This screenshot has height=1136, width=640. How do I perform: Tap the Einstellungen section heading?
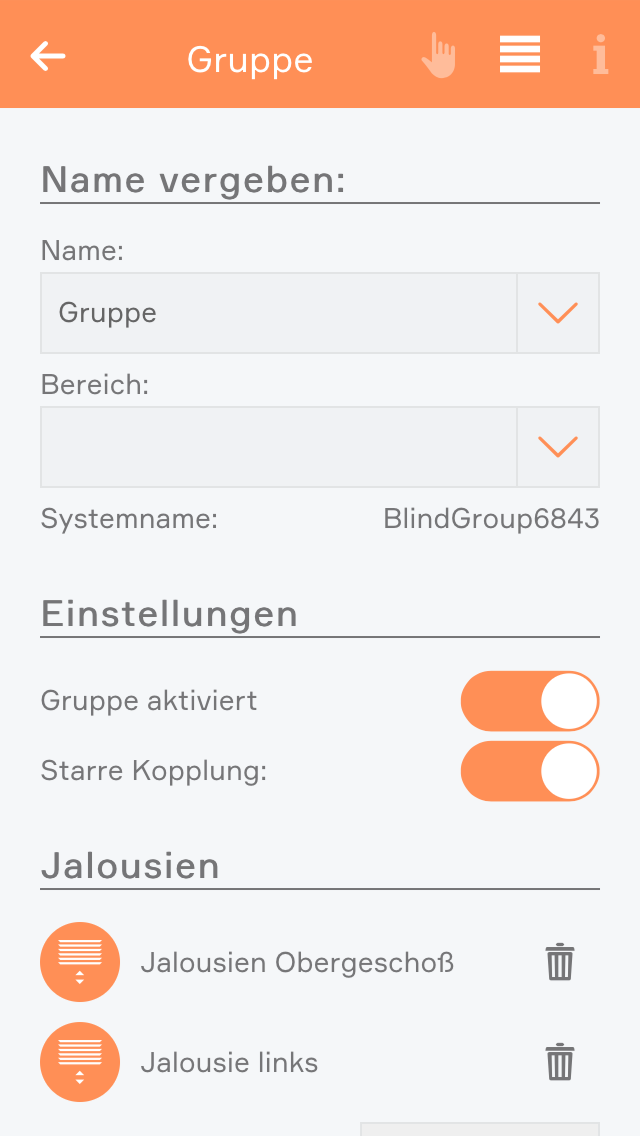point(169,613)
